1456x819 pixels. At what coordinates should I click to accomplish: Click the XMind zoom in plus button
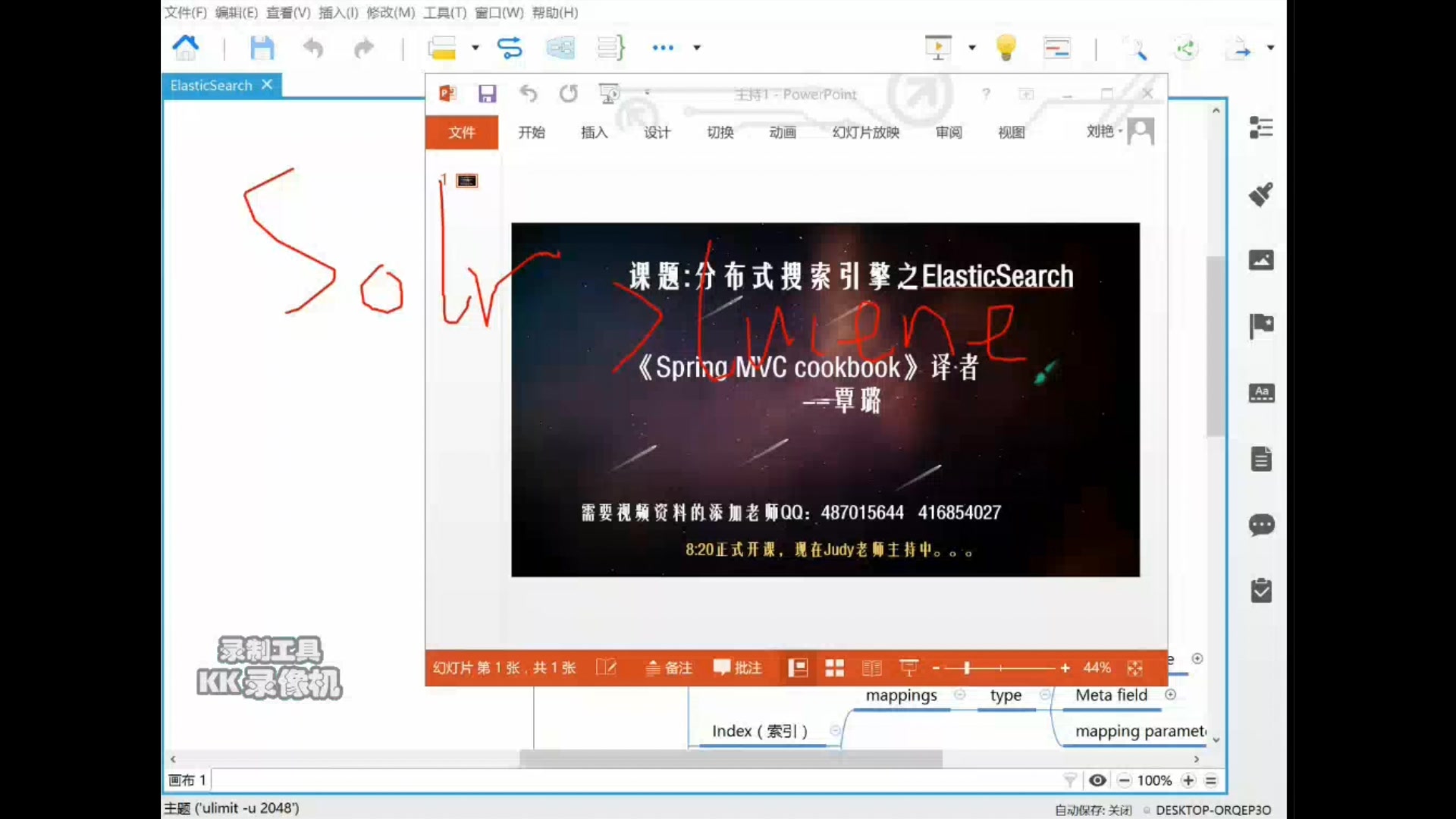pos(1188,780)
